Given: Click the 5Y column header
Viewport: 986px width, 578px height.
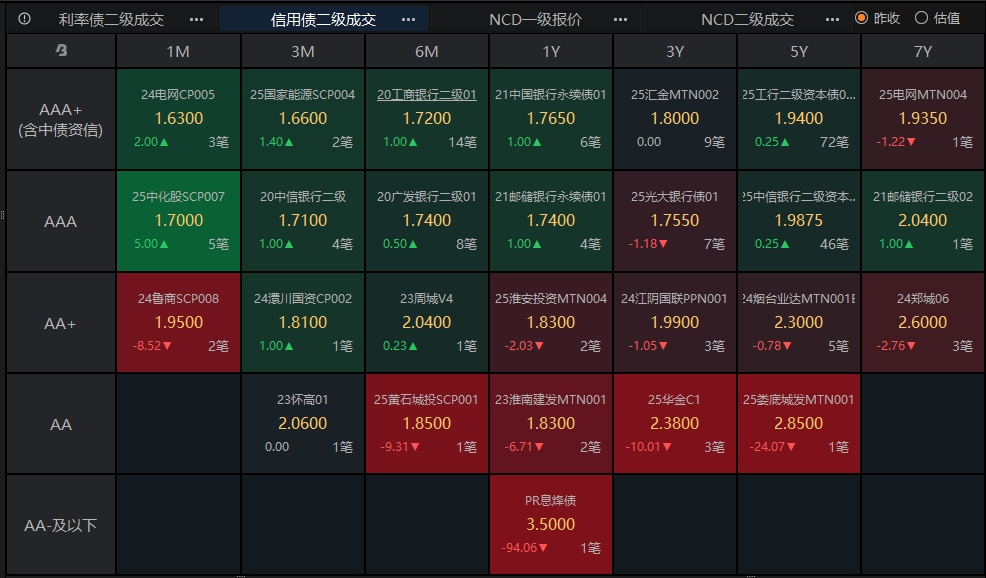Looking at the screenshot, I should coord(799,51).
